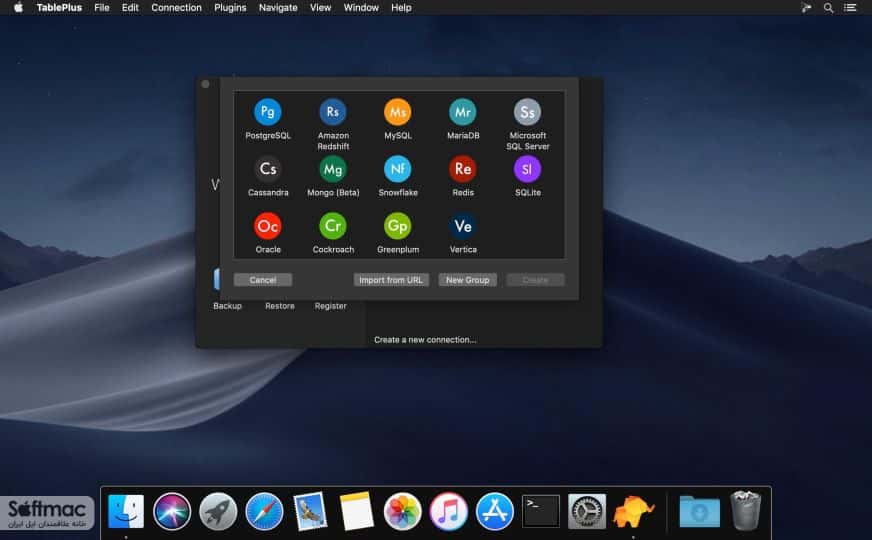Open Finder from the Dock
This screenshot has height=540, width=872.
tap(126, 511)
